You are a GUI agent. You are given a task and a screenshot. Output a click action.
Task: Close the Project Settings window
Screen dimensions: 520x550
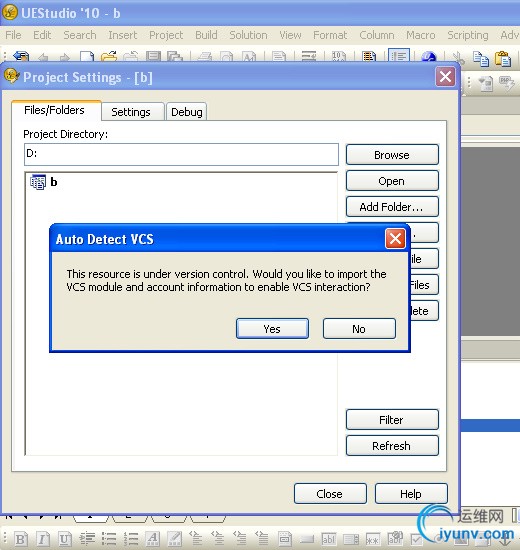446,76
